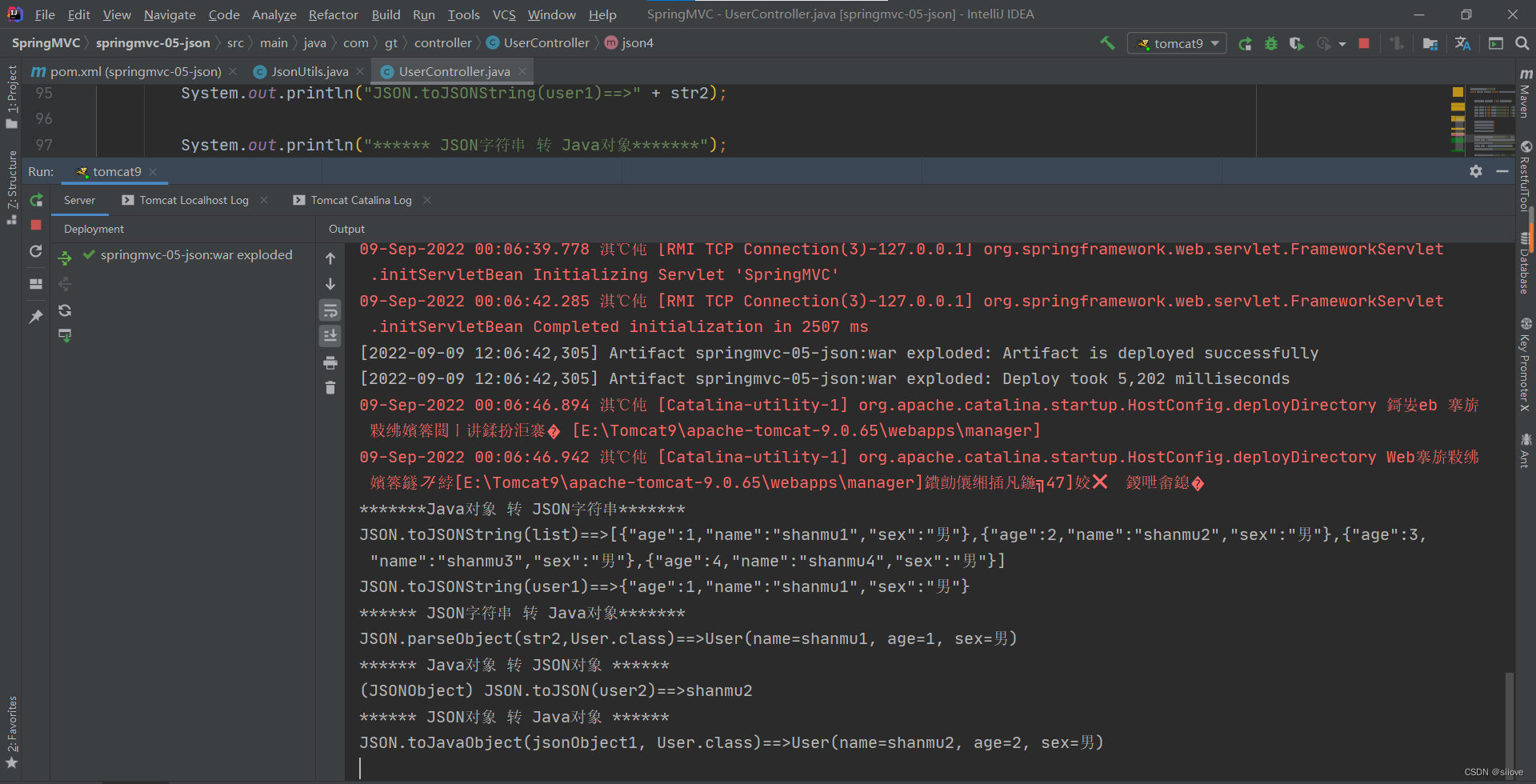Open the VCS menu
This screenshot has width=1536, height=784.
pos(504,14)
